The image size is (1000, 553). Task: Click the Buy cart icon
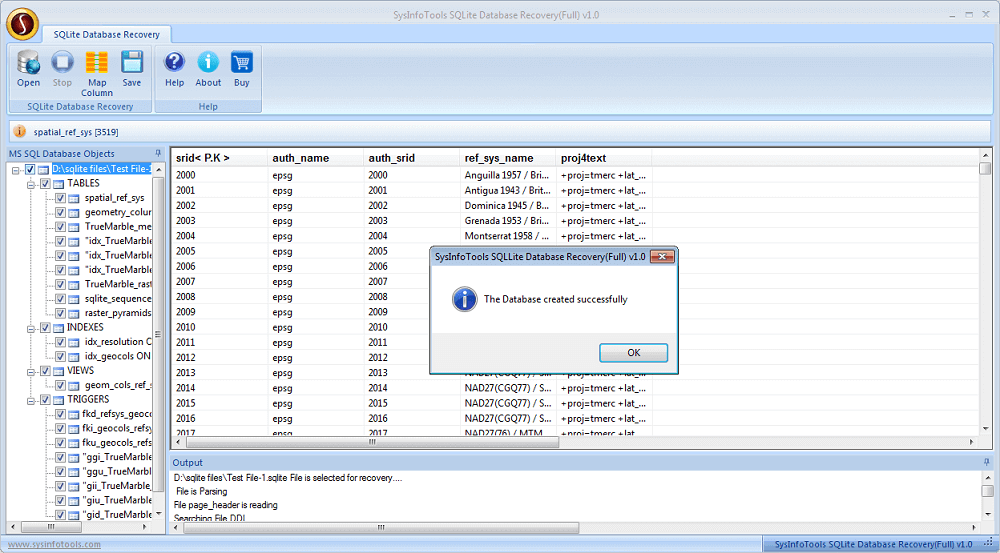242,62
